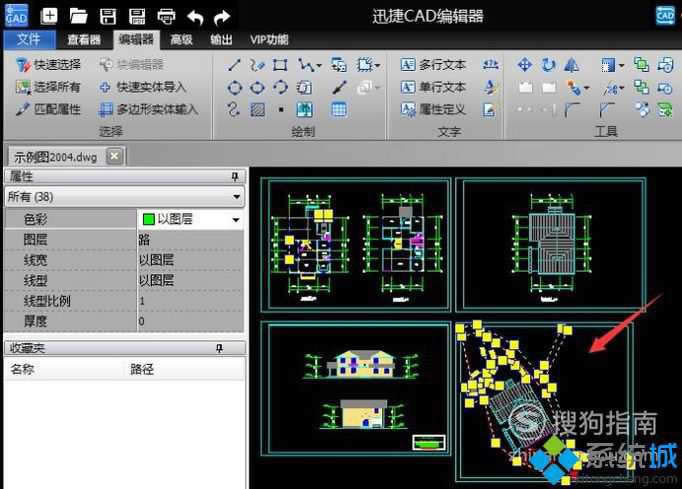This screenshot has height=489, width=682.
Task: Expand the polyline tool dropdown arrow
Action: click(319, 66)
